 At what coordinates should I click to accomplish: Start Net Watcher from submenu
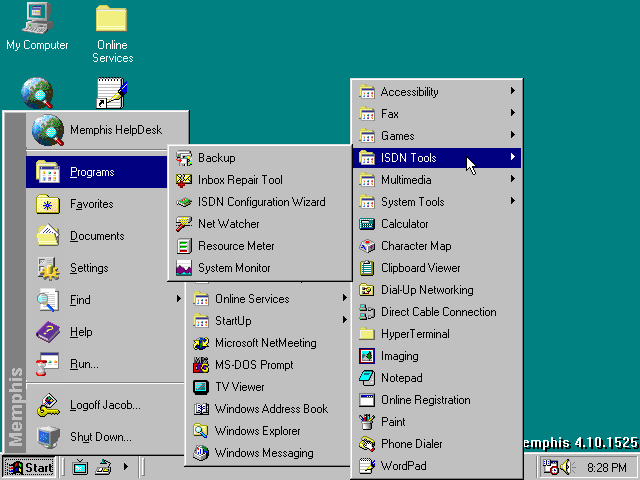pyautogui.click(x=260, y=224)
